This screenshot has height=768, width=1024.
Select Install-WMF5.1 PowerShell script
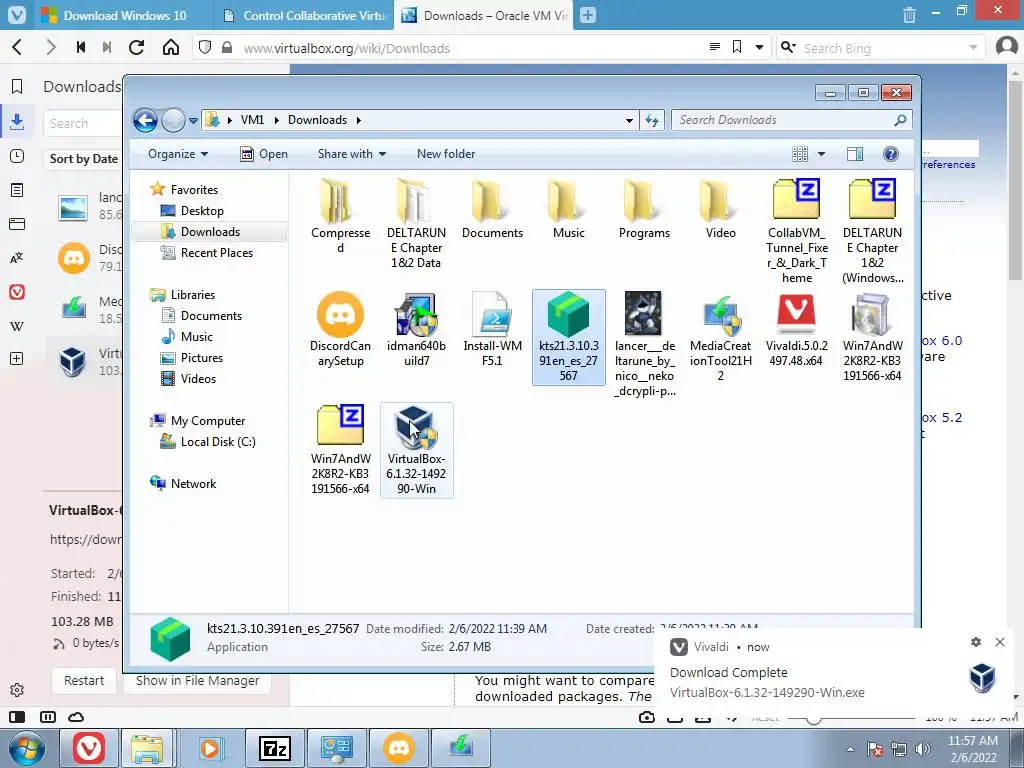(x=492, y=328)
